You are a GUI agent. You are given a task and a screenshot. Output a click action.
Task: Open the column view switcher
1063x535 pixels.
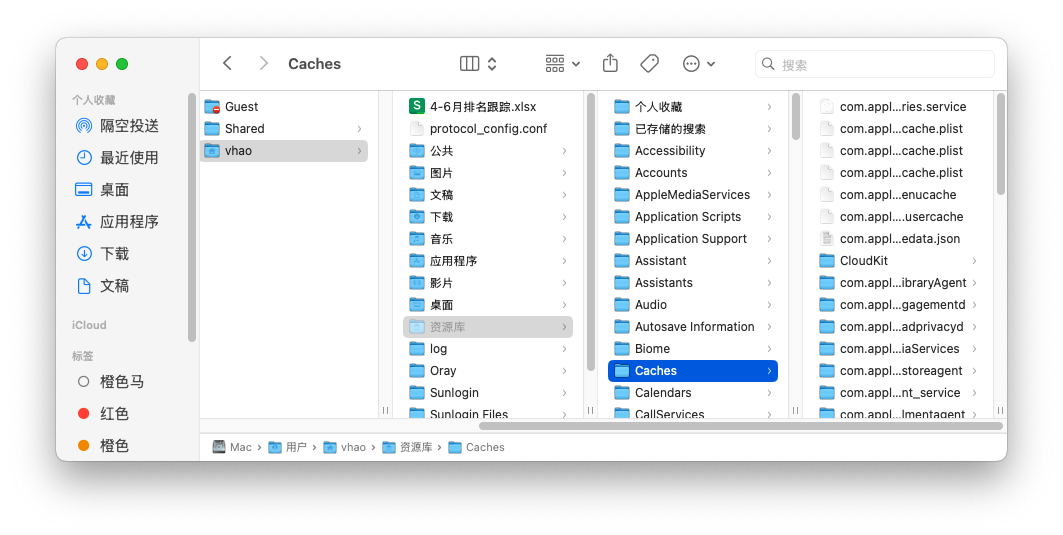pyautogui.click(x=478, y=63)
